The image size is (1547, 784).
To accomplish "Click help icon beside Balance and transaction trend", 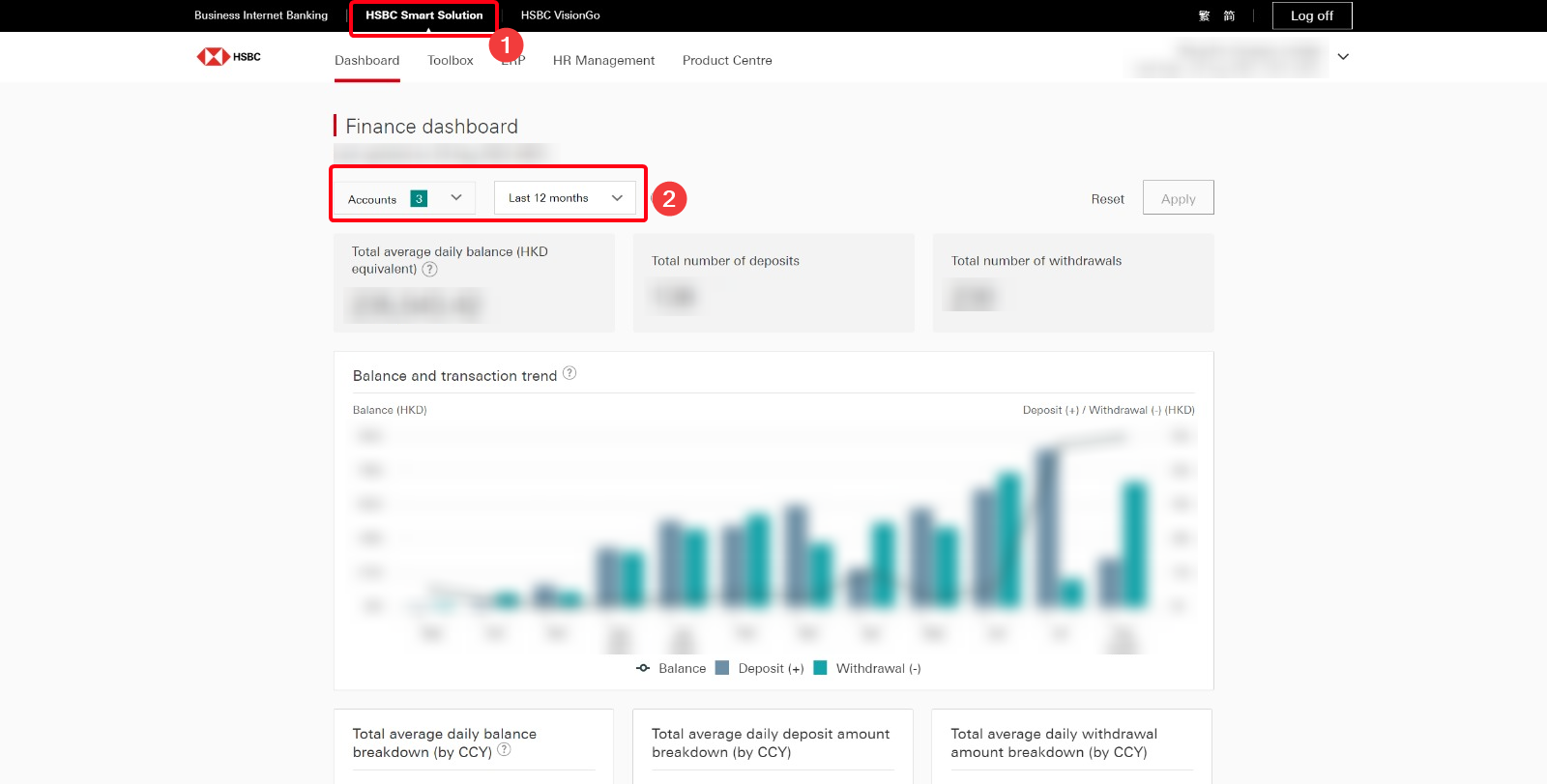I will (569, 373).
